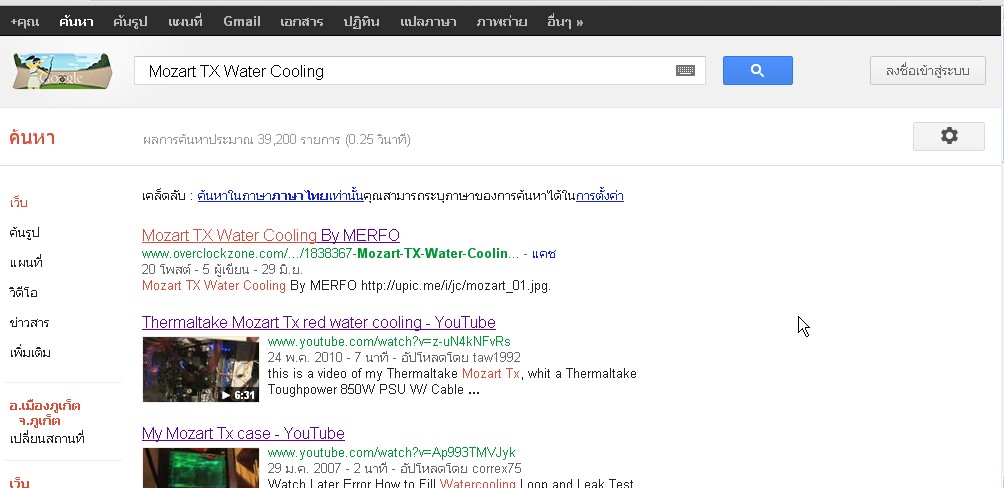Select ค้นหา in the top bar
The width and height of the screenshot is (1004, 488).
pyautogui.click(x=76, y=22)
